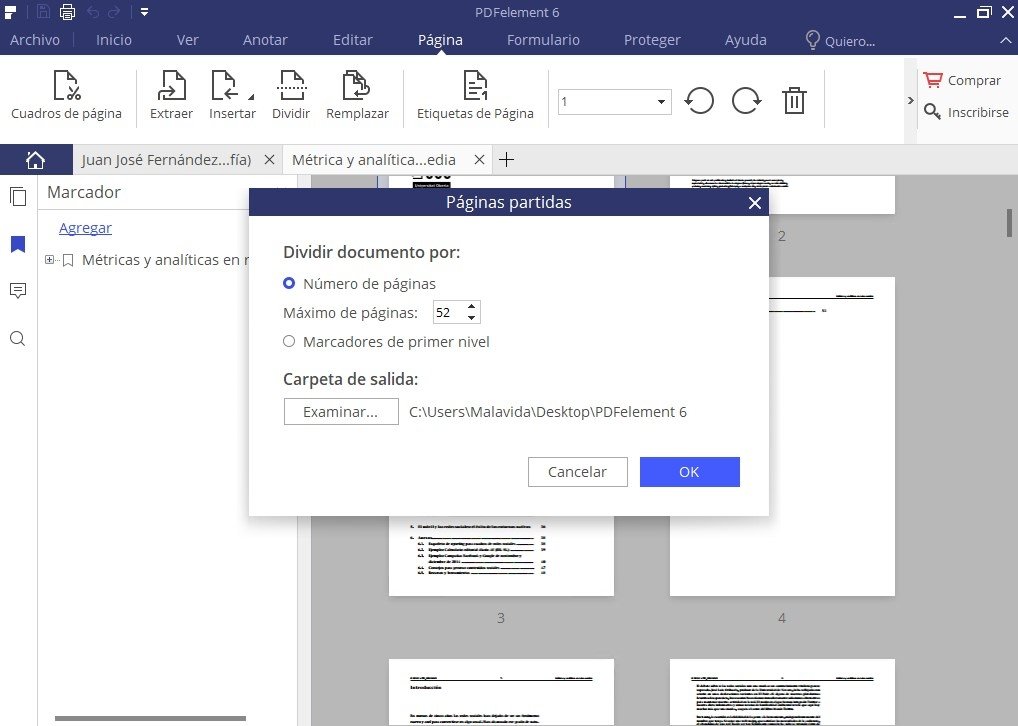1018x726 pixels.
Task: Go to the Home tab icon
Action: pos(36,160)
